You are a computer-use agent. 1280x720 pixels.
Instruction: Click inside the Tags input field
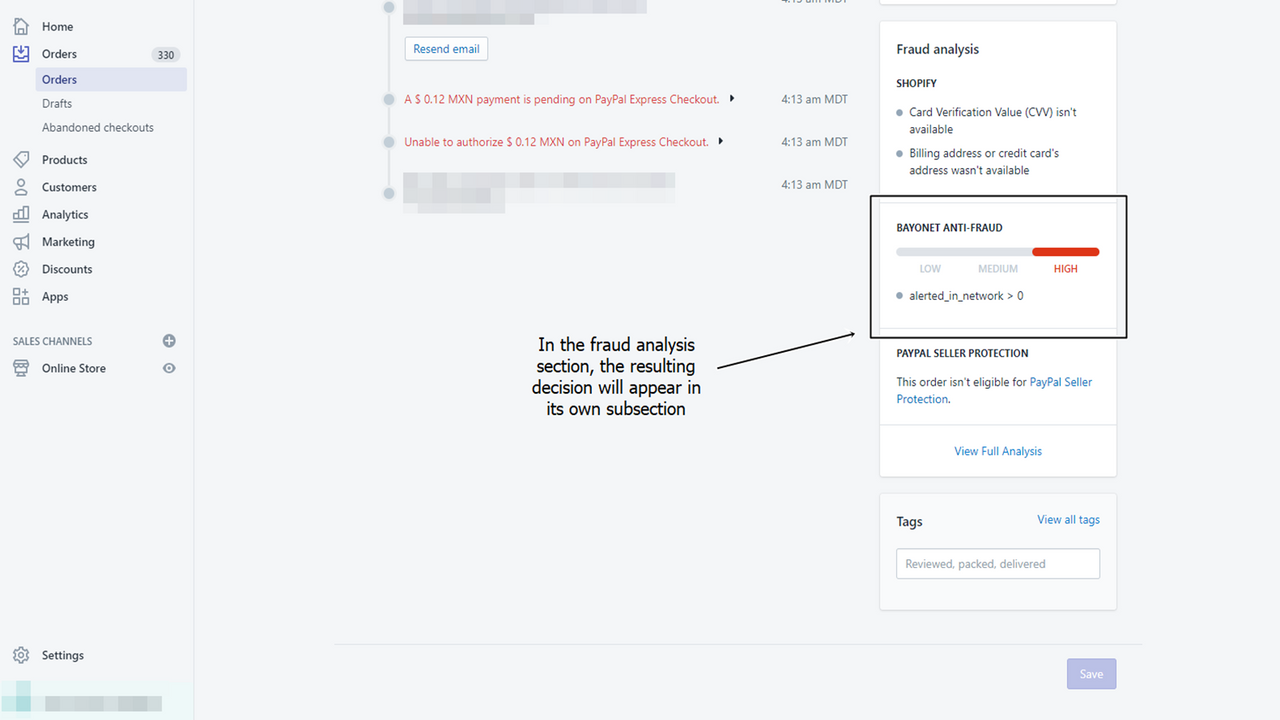pos(997,563)
